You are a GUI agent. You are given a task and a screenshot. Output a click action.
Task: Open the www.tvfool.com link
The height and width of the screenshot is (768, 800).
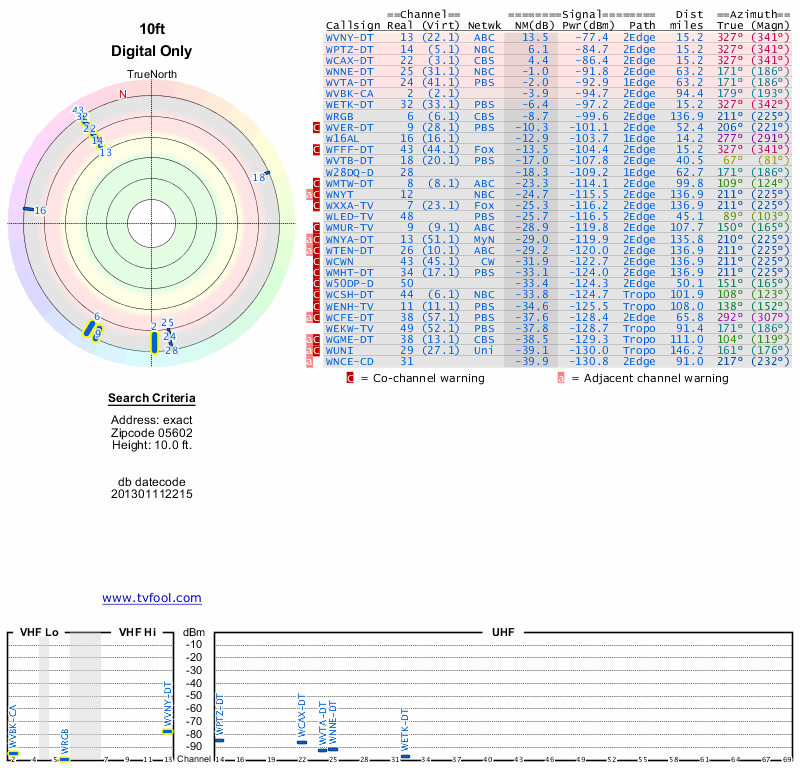point(152,598)
